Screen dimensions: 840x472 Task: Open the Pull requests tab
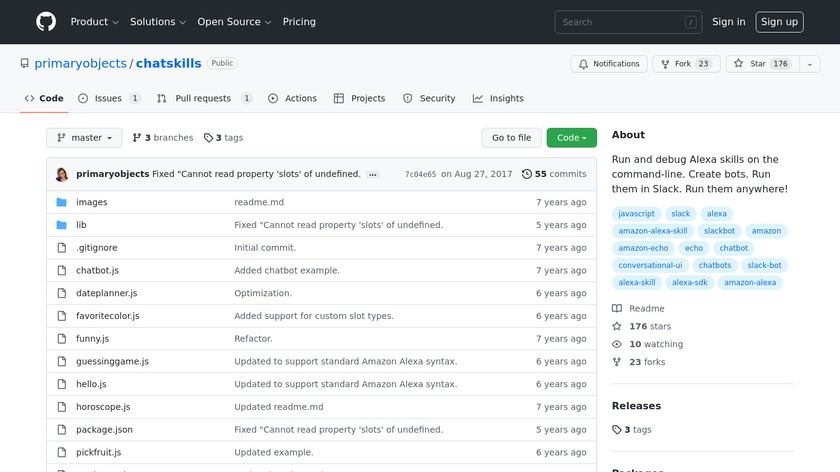pyautogui.click(x=202, y=99)
